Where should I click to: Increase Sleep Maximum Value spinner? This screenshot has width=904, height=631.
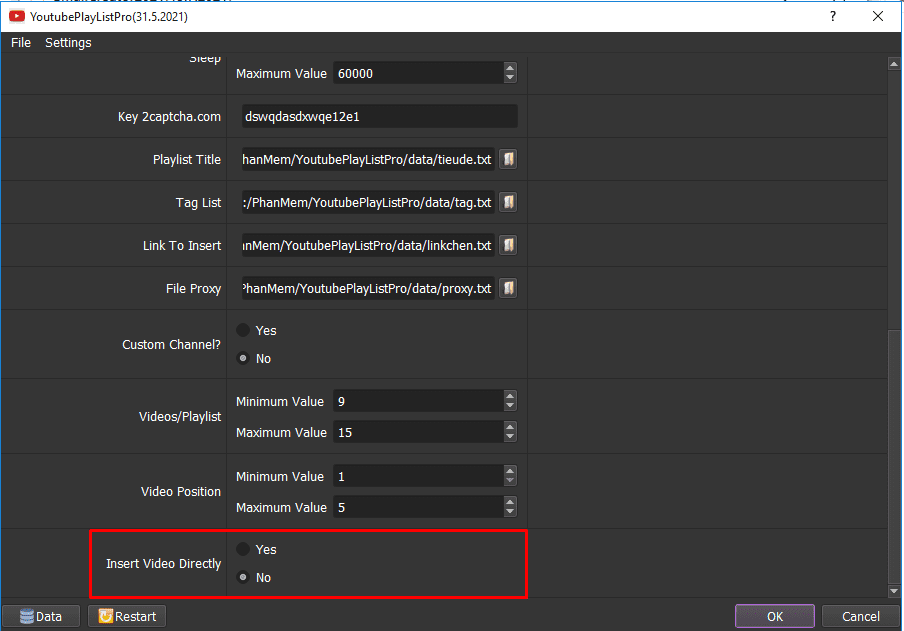[510, 68]
